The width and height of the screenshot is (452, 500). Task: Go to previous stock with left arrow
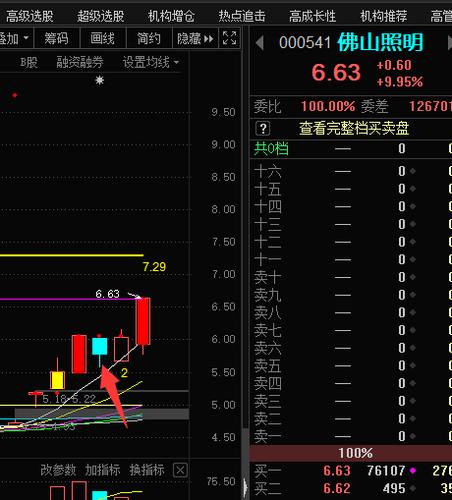tap(260, 43)
